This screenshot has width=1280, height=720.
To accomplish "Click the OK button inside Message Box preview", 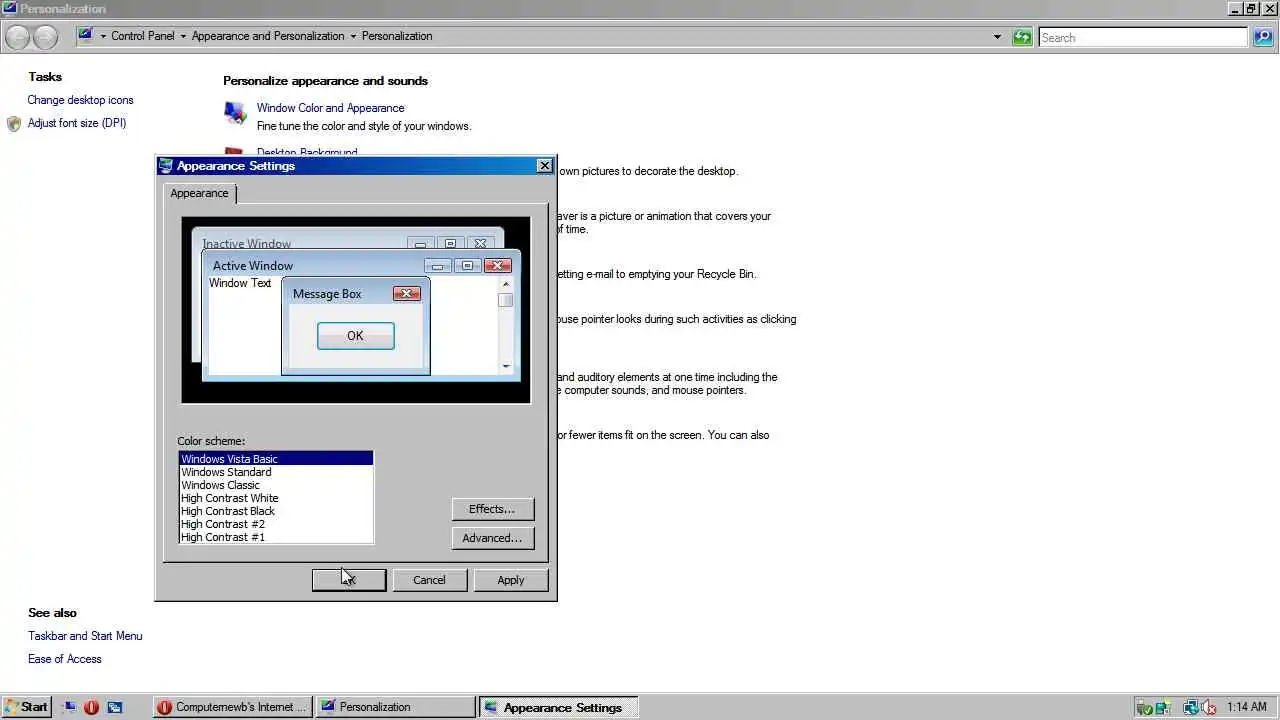I will coord(355,336).
